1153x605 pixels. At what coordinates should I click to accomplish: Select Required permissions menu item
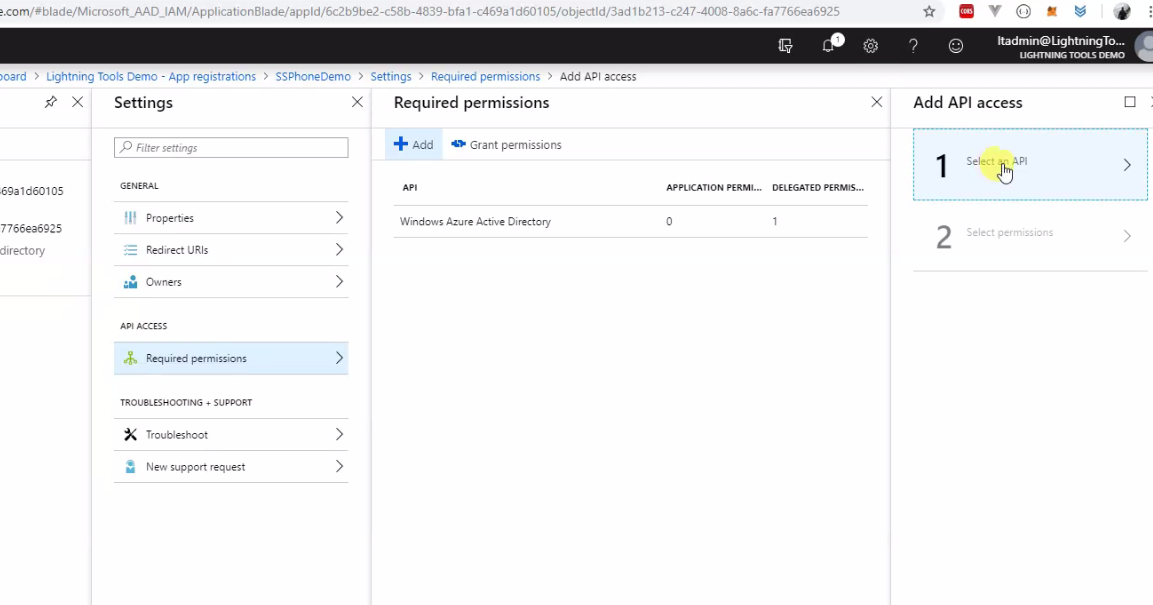231,358
